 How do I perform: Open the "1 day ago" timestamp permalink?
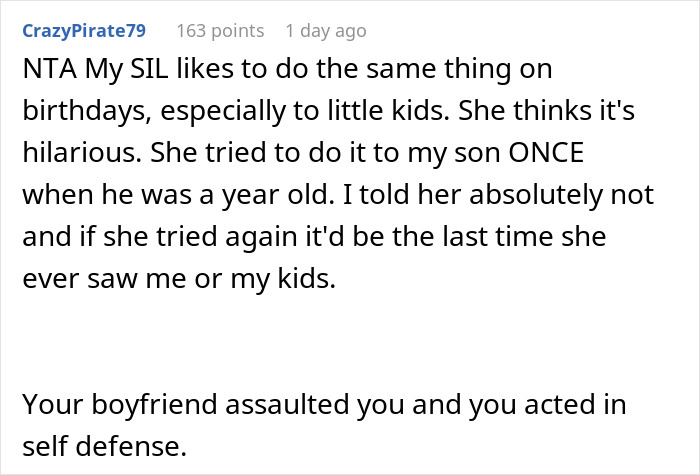pyautogui.click(x=325, y=31)
